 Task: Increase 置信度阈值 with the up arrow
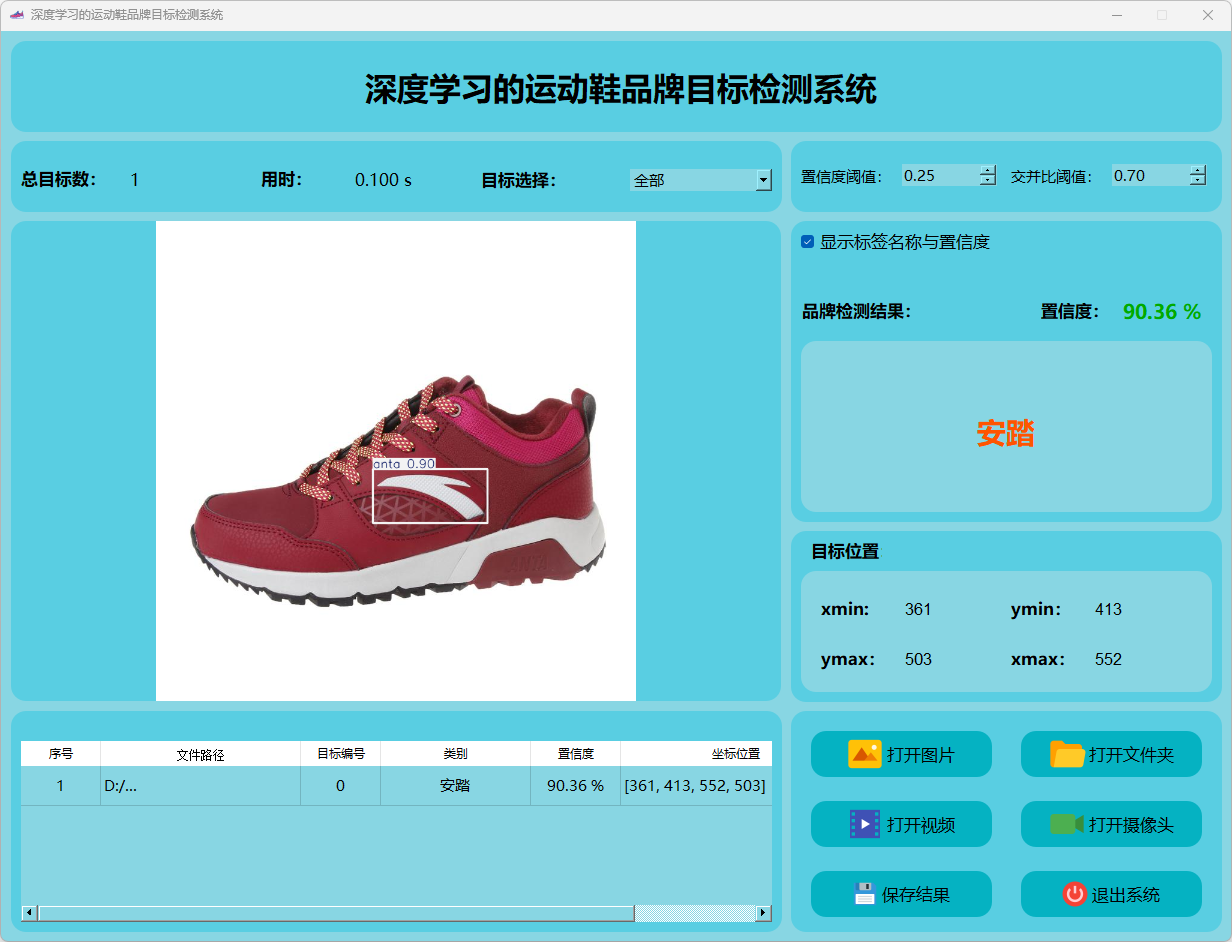tap(988, 170)
